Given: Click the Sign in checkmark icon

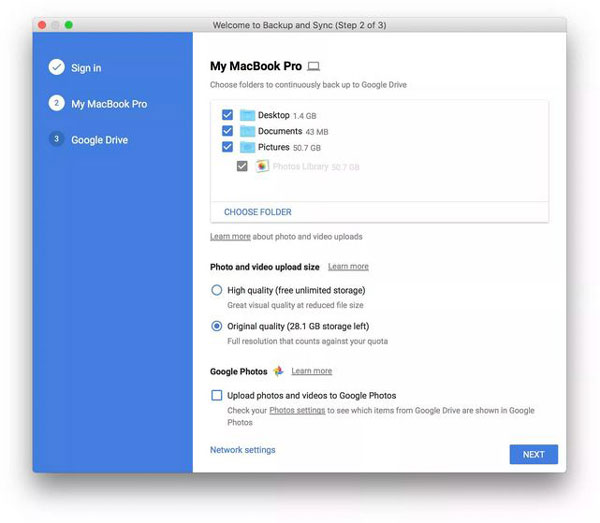Looking at the screenshot, I should click(x=56, y=68).
